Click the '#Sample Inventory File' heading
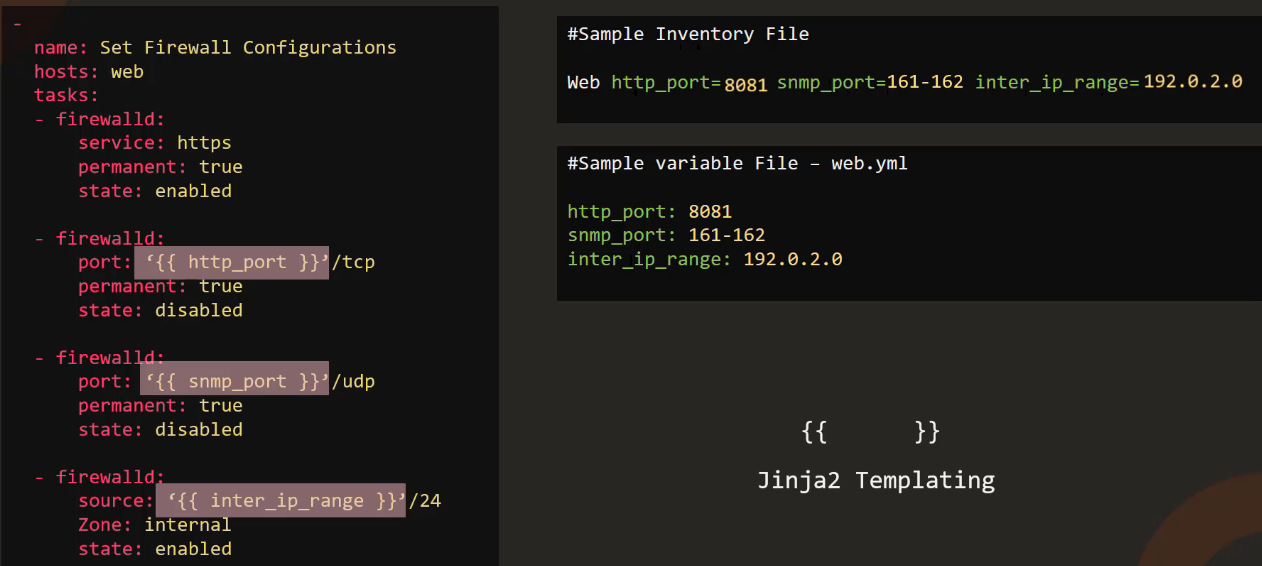Screen dimensions: 1262x566 click(688, 34)
